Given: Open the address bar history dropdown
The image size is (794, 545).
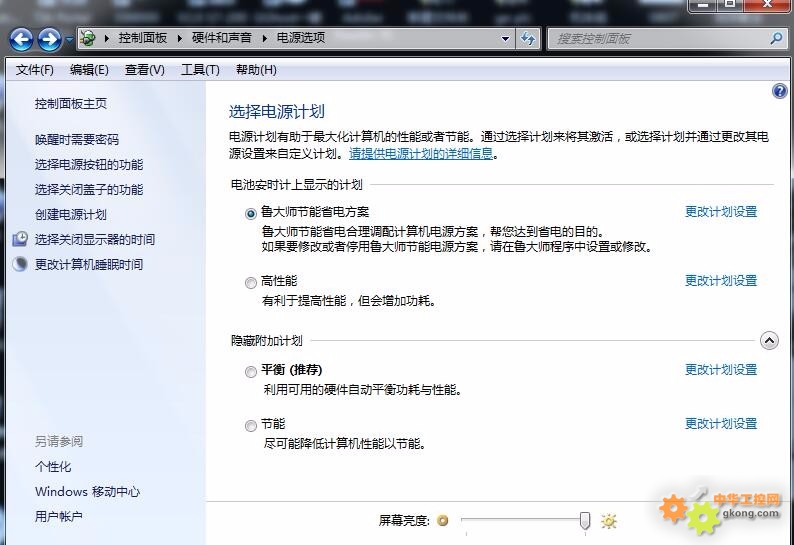Looking at the screenshot, I should 505,38.
